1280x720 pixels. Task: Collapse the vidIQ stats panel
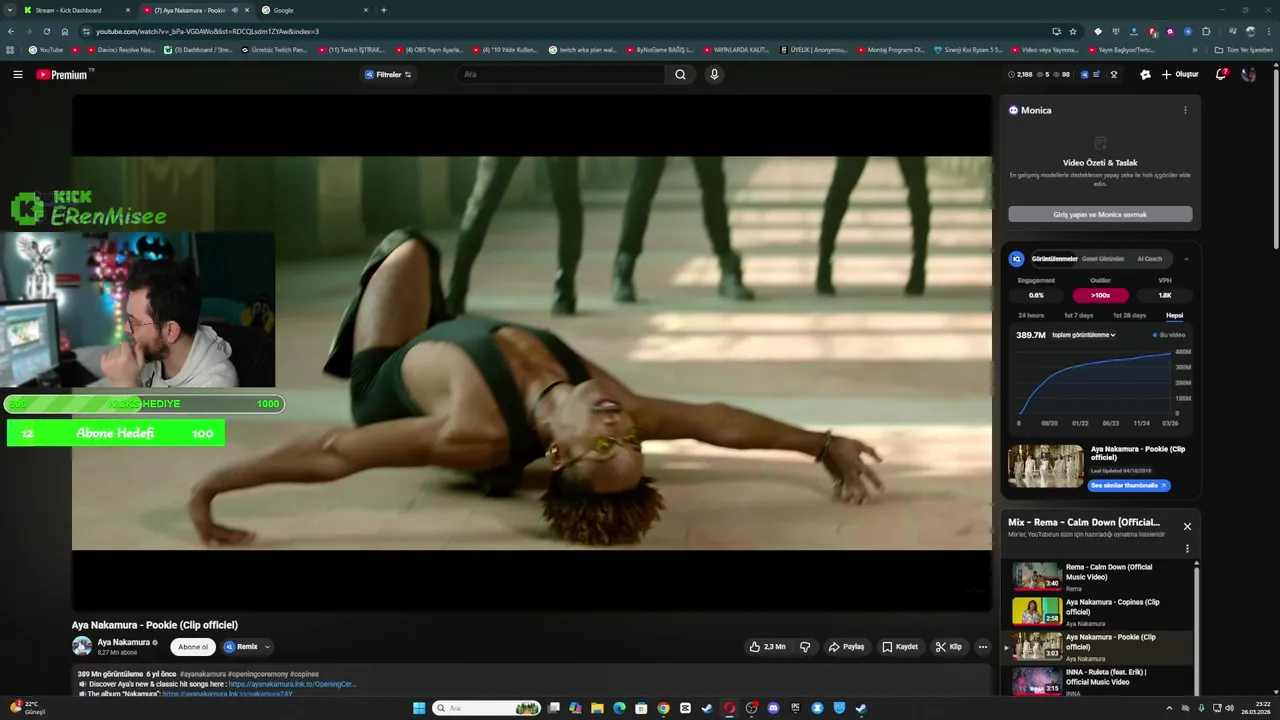click(x=1186, y=259)
